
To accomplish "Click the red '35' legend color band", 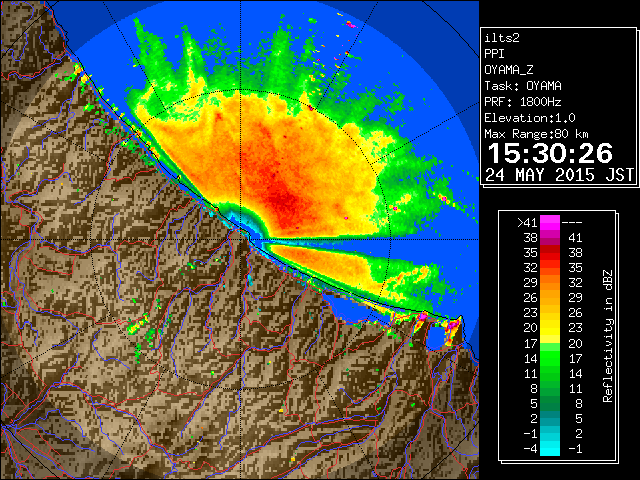I will 550,253.
